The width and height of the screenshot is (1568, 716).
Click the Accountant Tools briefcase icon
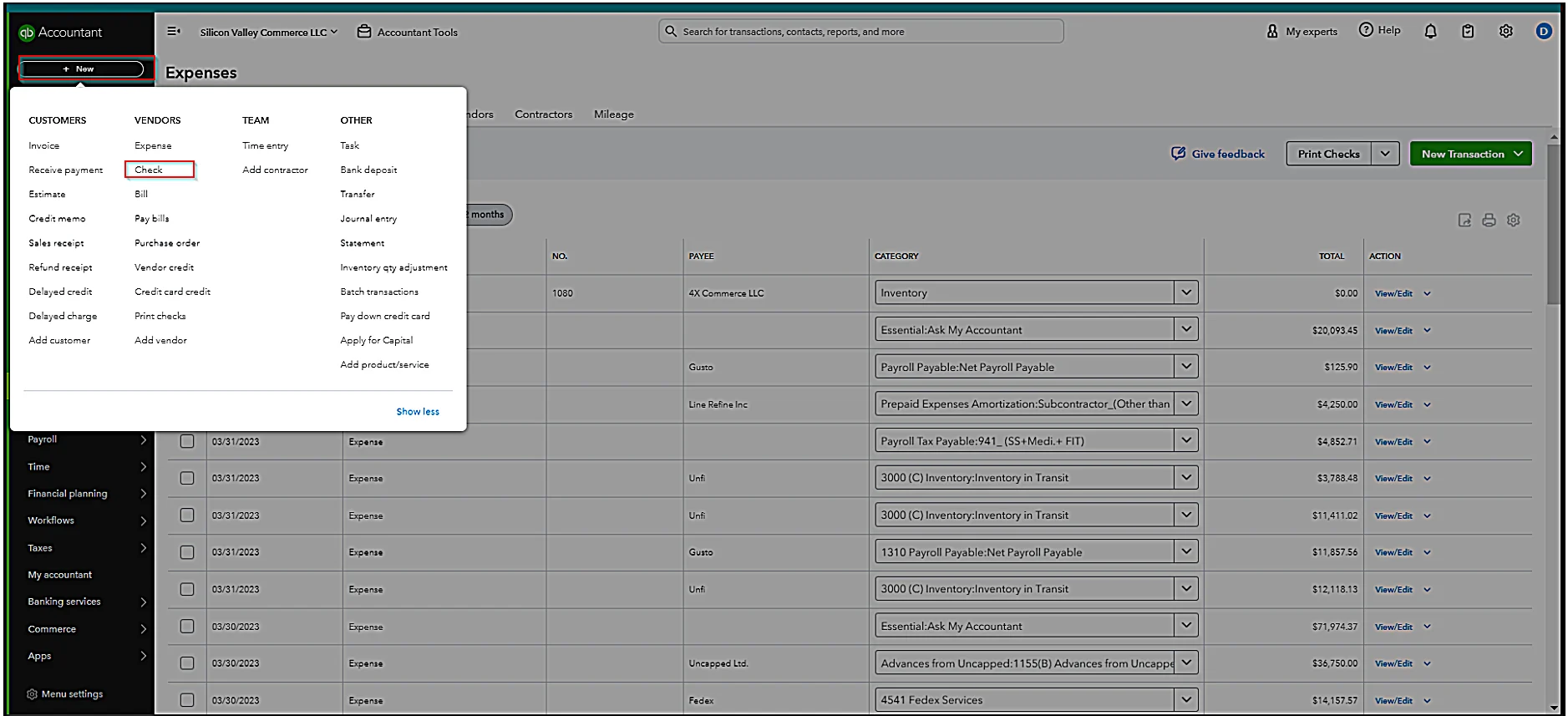coord(364,32)
